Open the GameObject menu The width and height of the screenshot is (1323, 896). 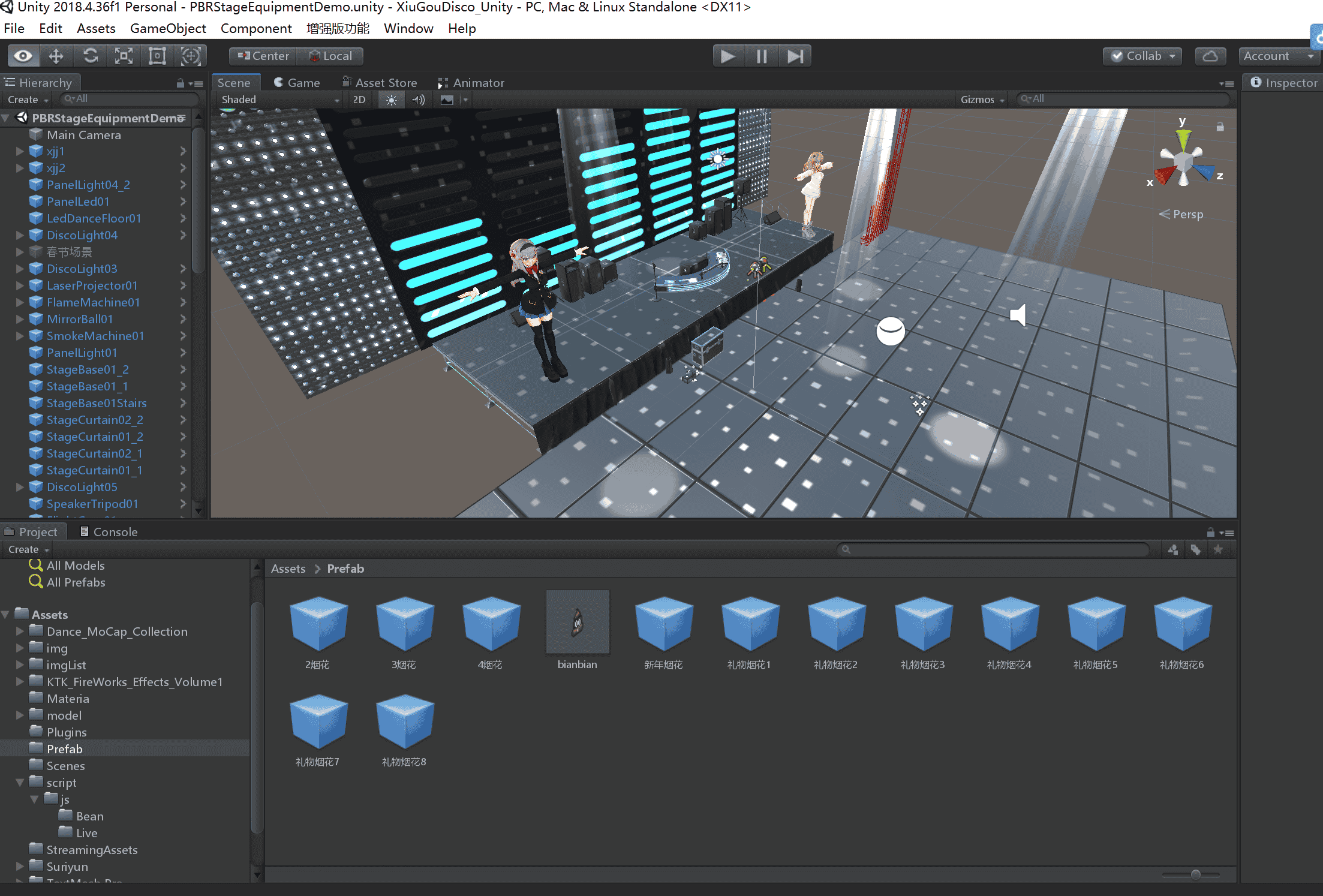click(167, 28)
